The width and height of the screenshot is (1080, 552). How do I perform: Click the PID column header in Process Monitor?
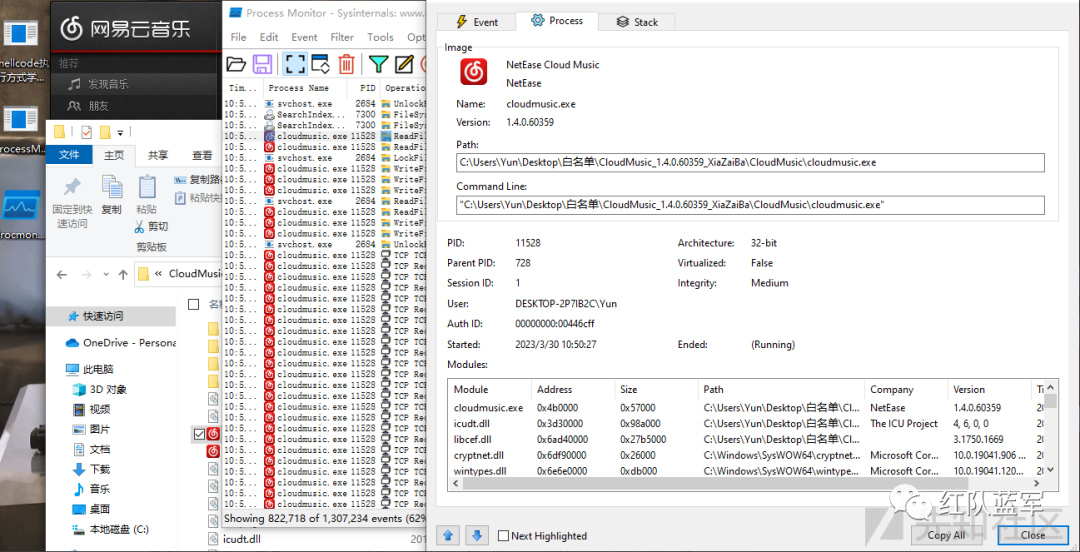pyautogui.click(x=368, y=88)
